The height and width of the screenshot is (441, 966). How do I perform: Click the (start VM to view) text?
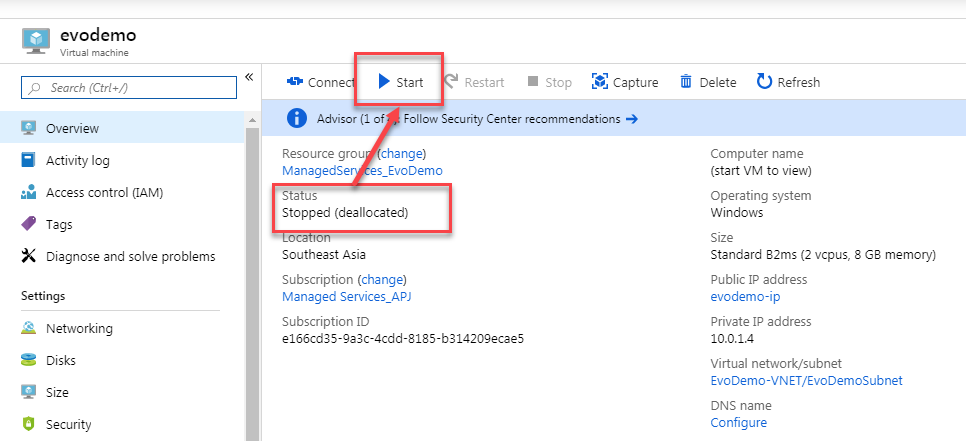pyautogui.click(x=761, y=171)
